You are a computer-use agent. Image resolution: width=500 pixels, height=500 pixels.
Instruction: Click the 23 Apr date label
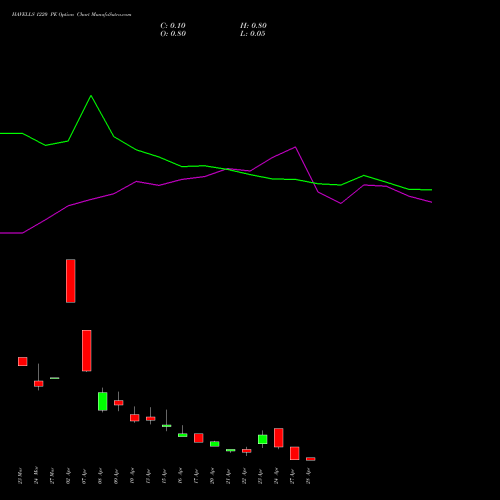coord(260,476)
